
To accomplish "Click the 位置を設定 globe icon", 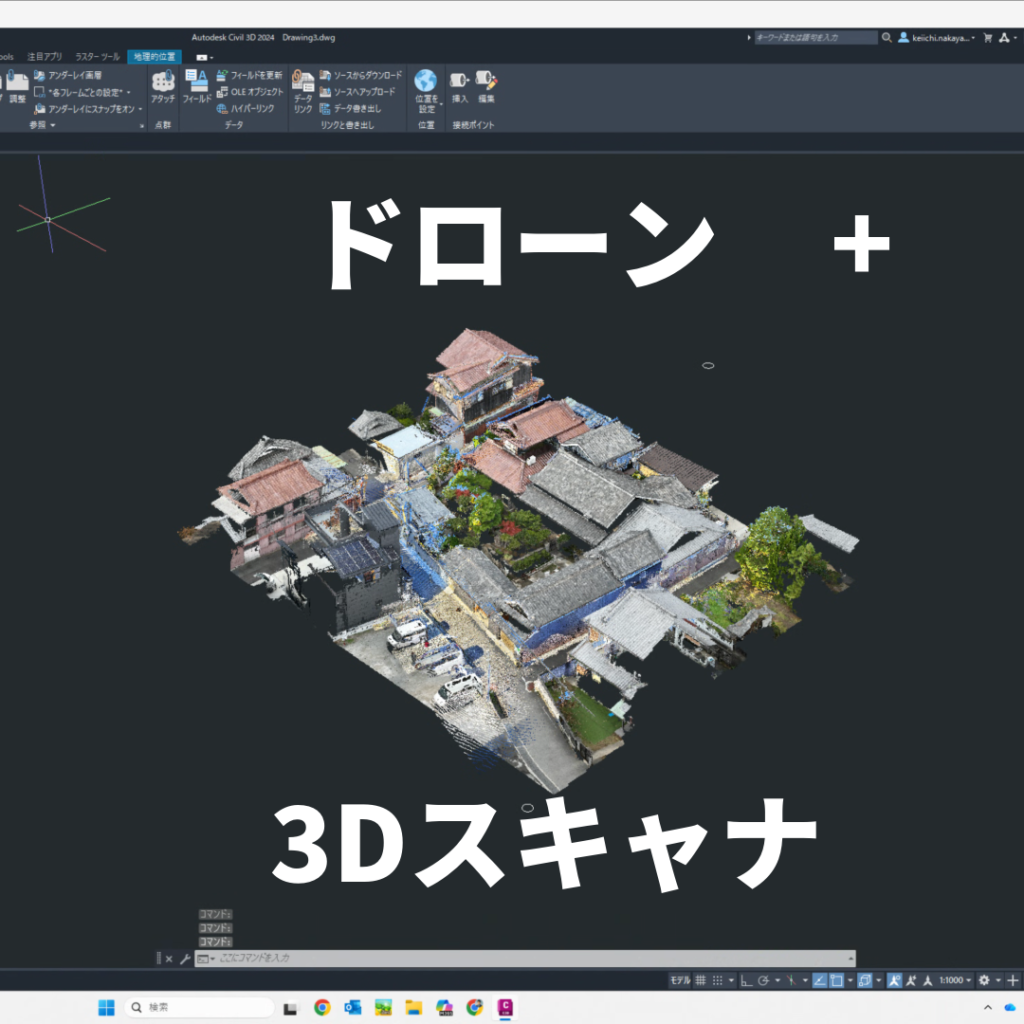I will 426,82.
